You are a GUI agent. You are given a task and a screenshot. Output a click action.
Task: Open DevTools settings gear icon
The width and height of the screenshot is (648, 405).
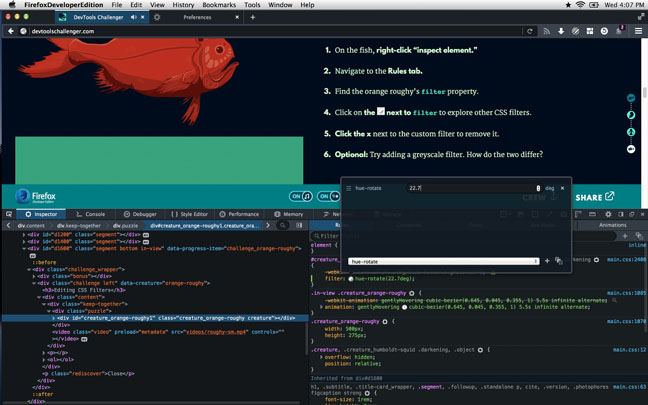tap(608, 214)
